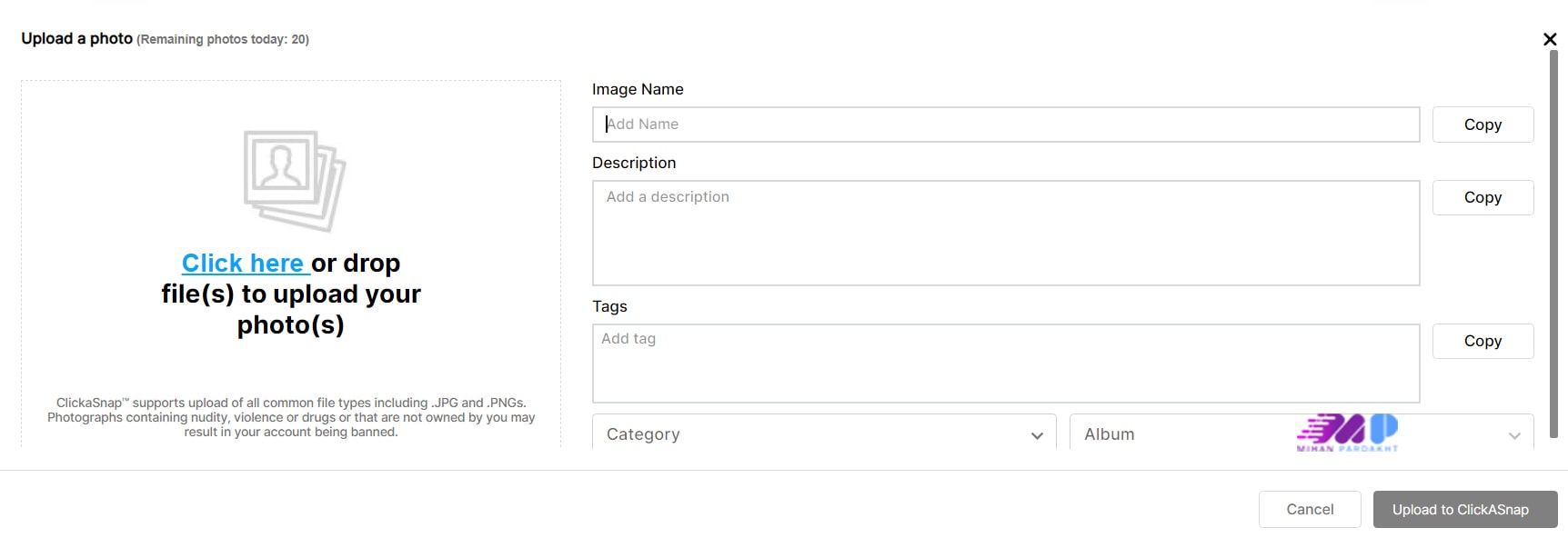This screenshot has width=1568, height=538.
Task: Open the 'Click here' file upload link
Action: (x=244, y=264)
